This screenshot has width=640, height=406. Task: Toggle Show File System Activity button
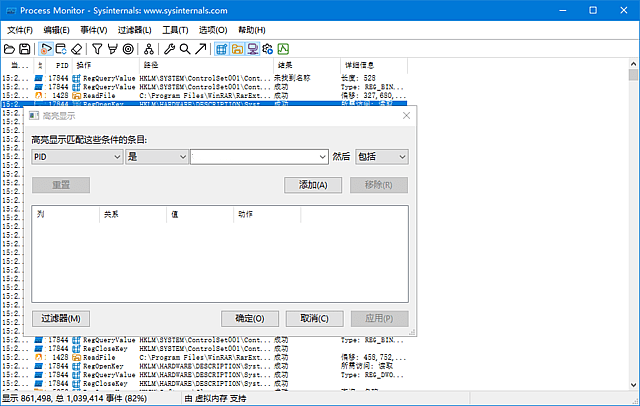coord(237,49)
